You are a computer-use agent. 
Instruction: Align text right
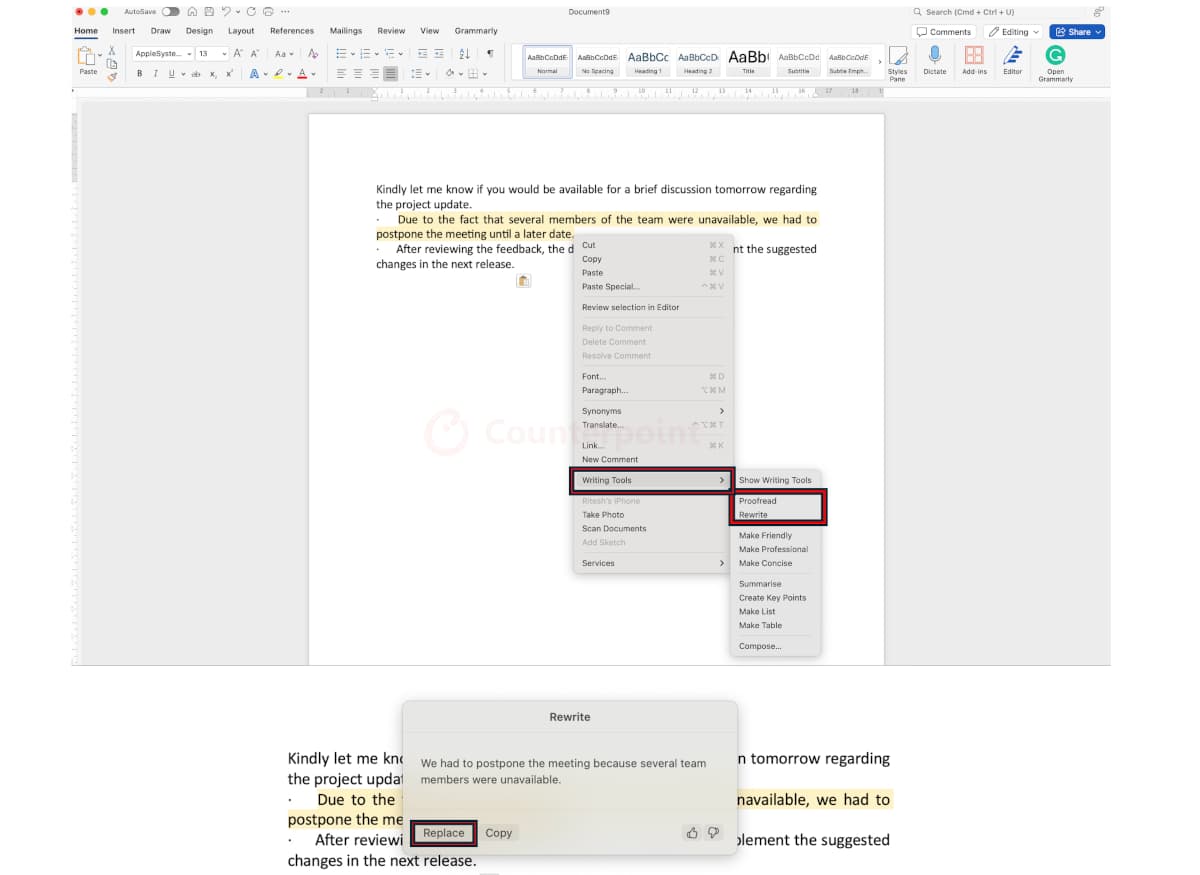click(374, 74)
